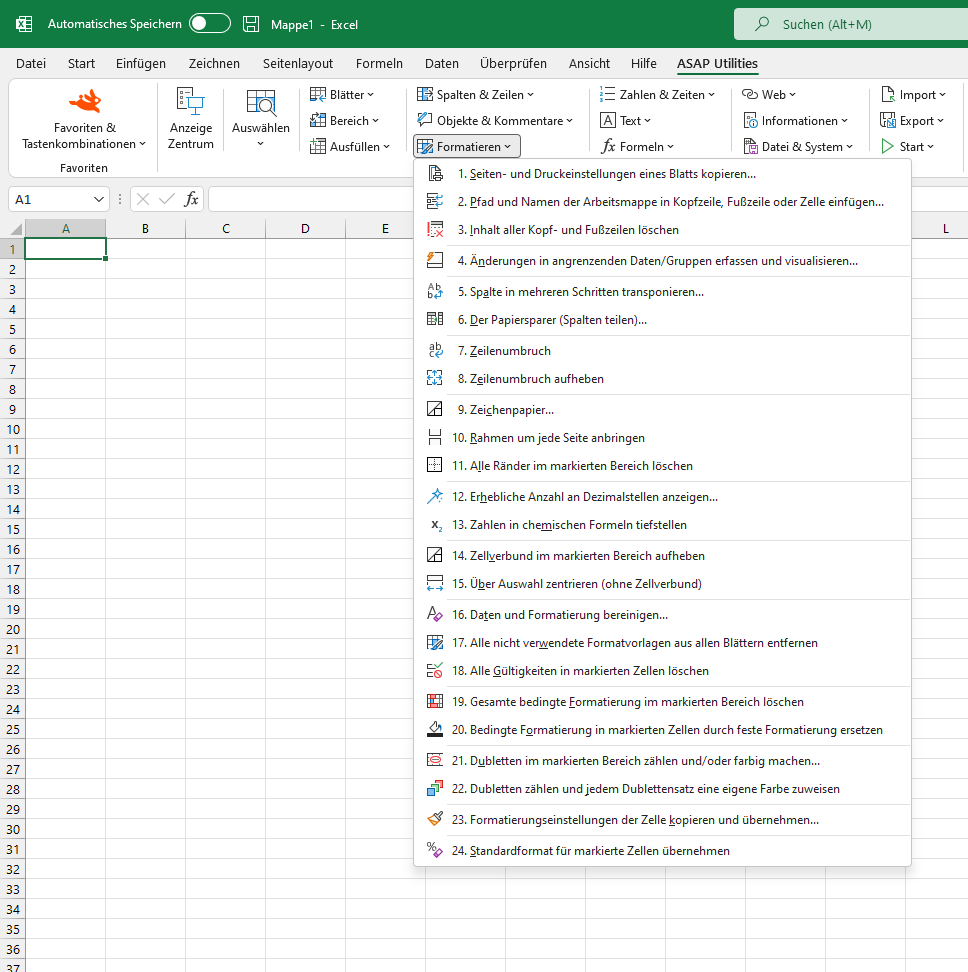This screenshot has width=968, height=972.
Task: Choose menu item 7. Zeilenumbruch
Action: pyautogui.click(x=662, y=350)
